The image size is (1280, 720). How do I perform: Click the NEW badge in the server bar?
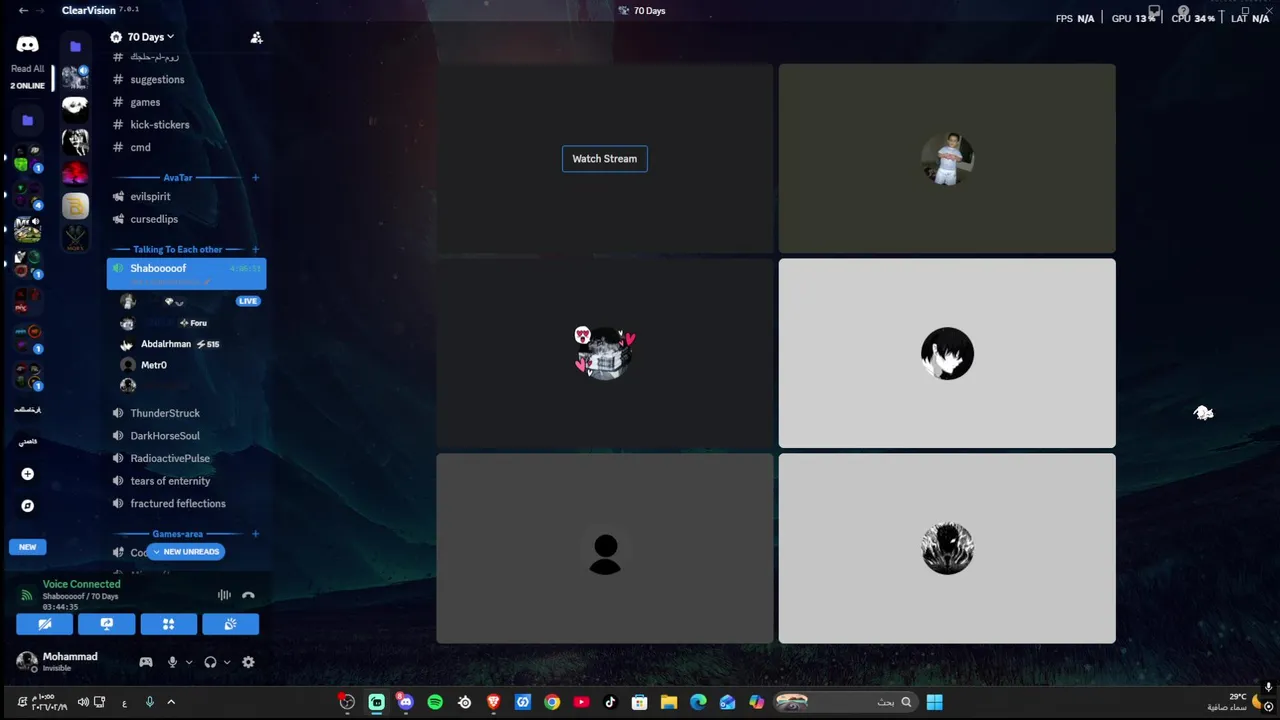[27, 547]
